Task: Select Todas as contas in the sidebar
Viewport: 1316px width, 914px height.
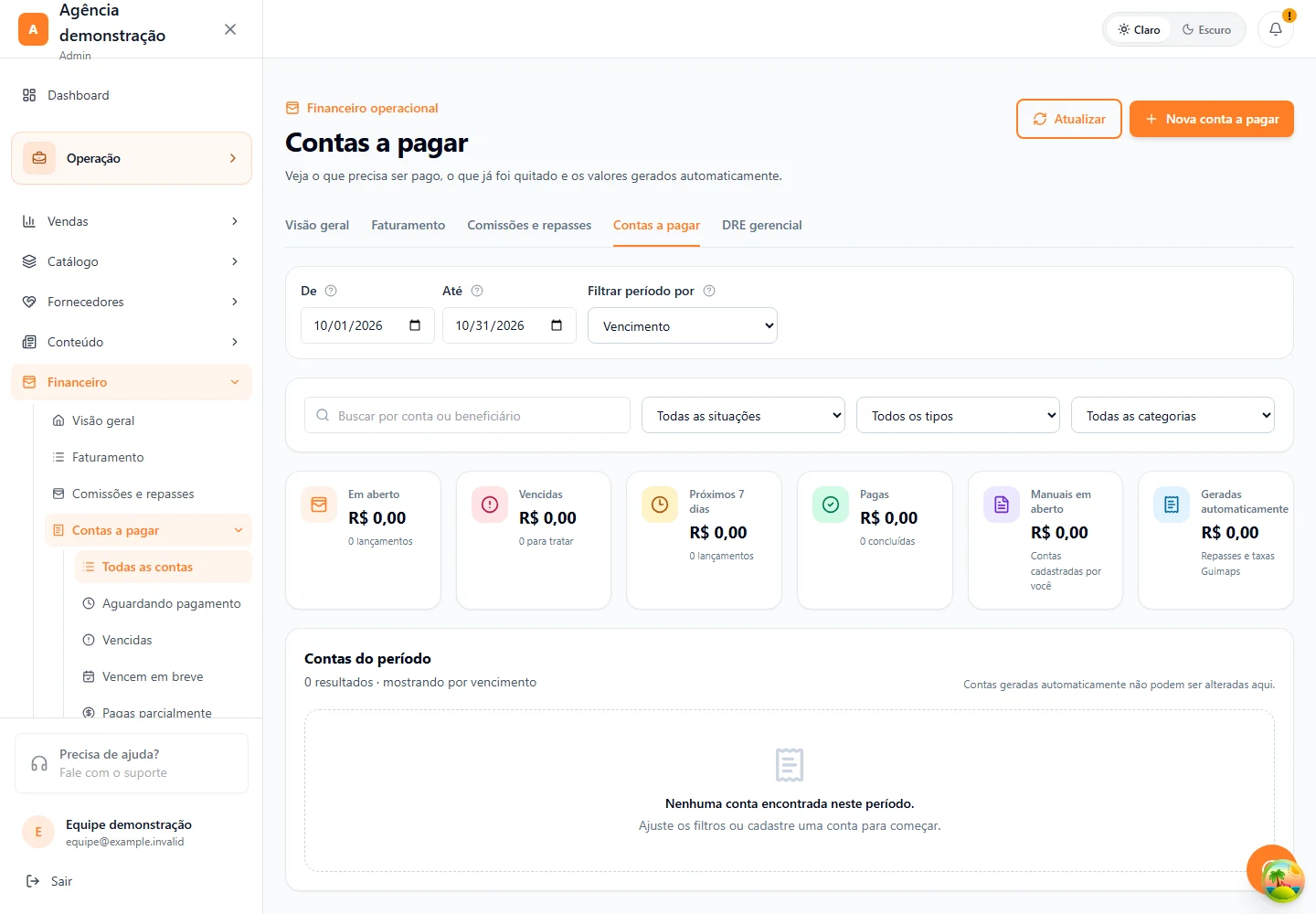Action: 163,567
